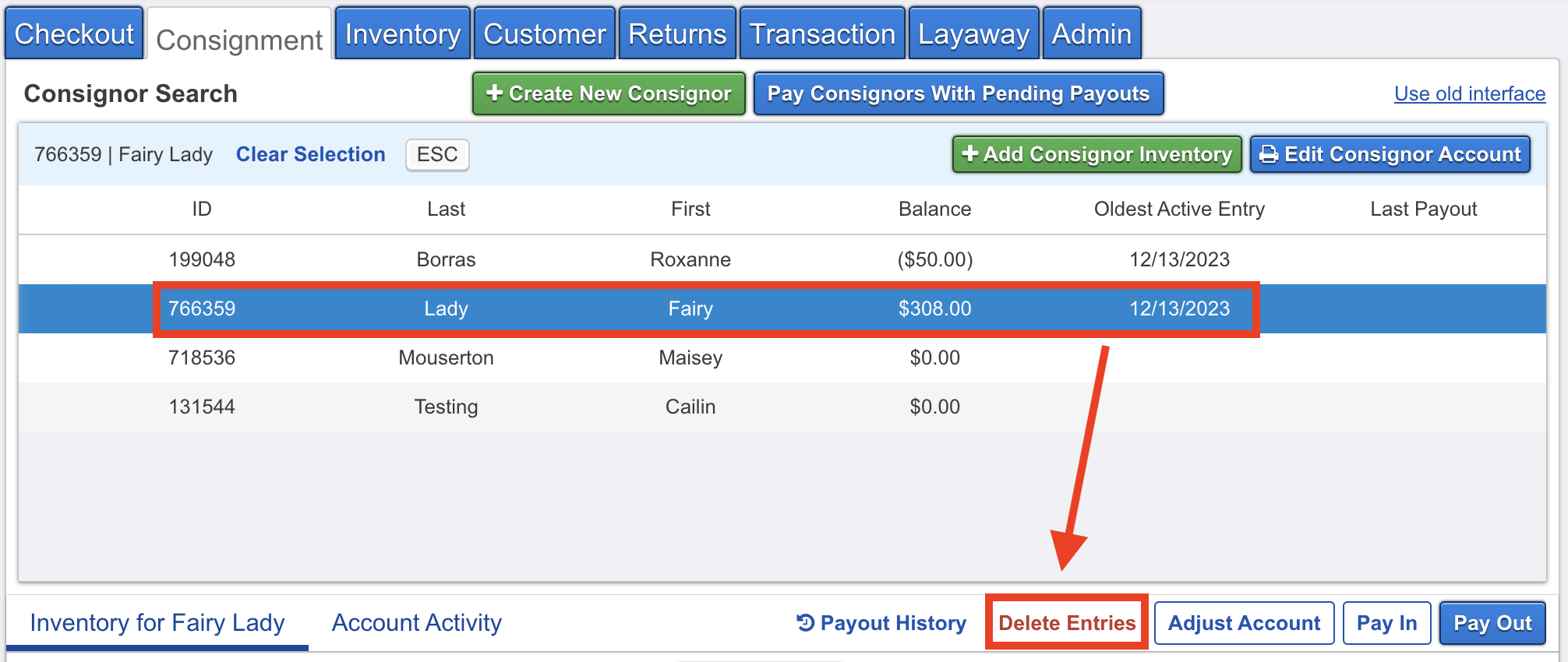Click Pay Consignors With Pending Payouts
This screenshot has height=662, width=1568.
[x=959, y=93]
